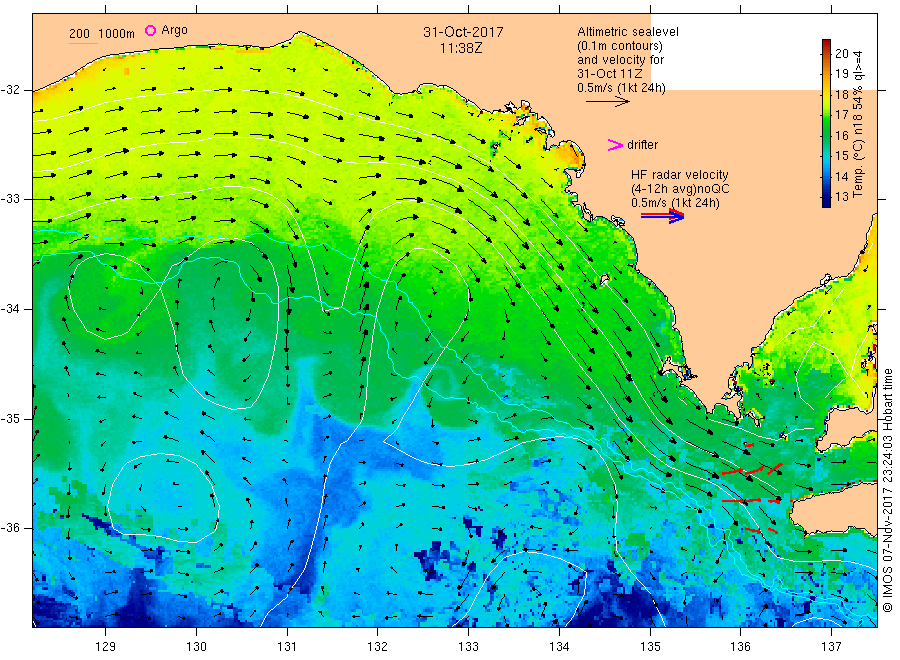Image resolution: width=900 pixels, height=660 pixels.
Task: Click the colorbar value 14
Action: tap(842, 176)
